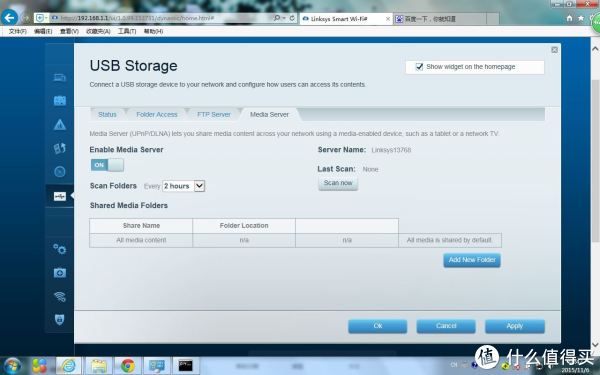Open the Wireless Wi-Fi sidebar icon
The height and width of the screenshot is (375, 600).
click(x=60, y=296)
